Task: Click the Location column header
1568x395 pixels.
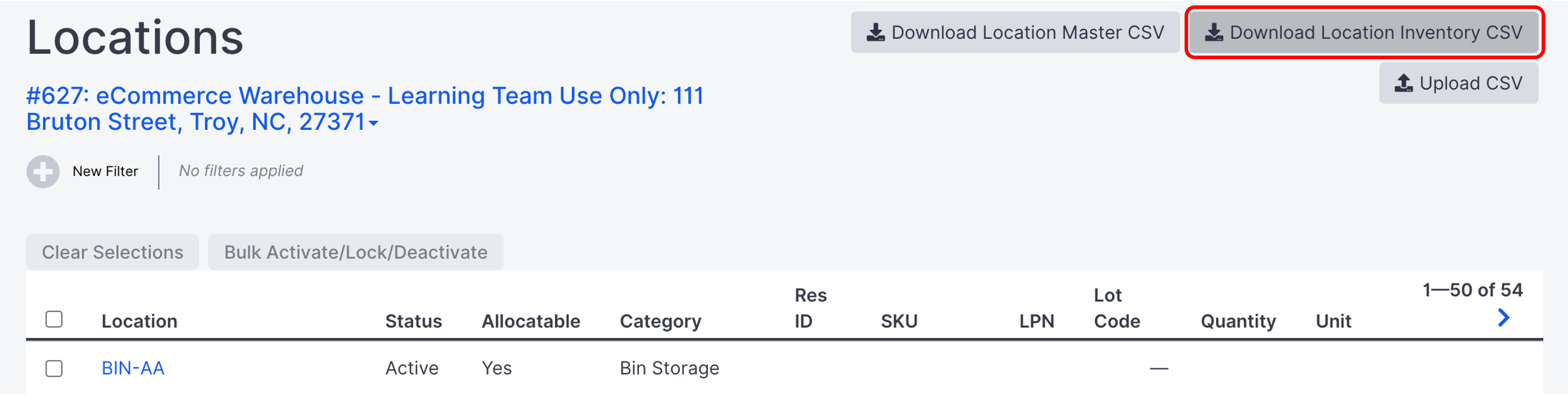Action: [x=139, y=321]
